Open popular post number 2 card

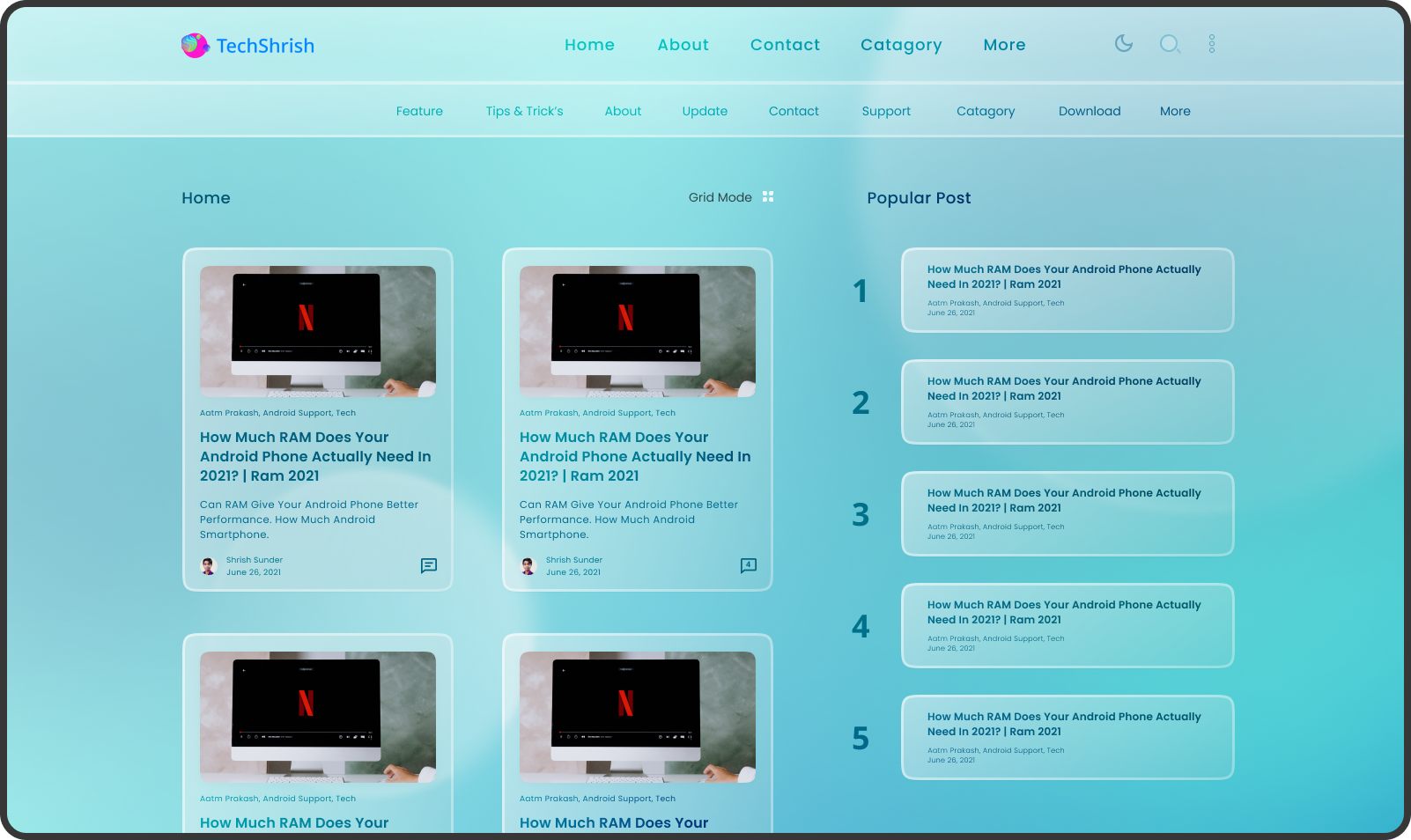[x=1067, y=402]
